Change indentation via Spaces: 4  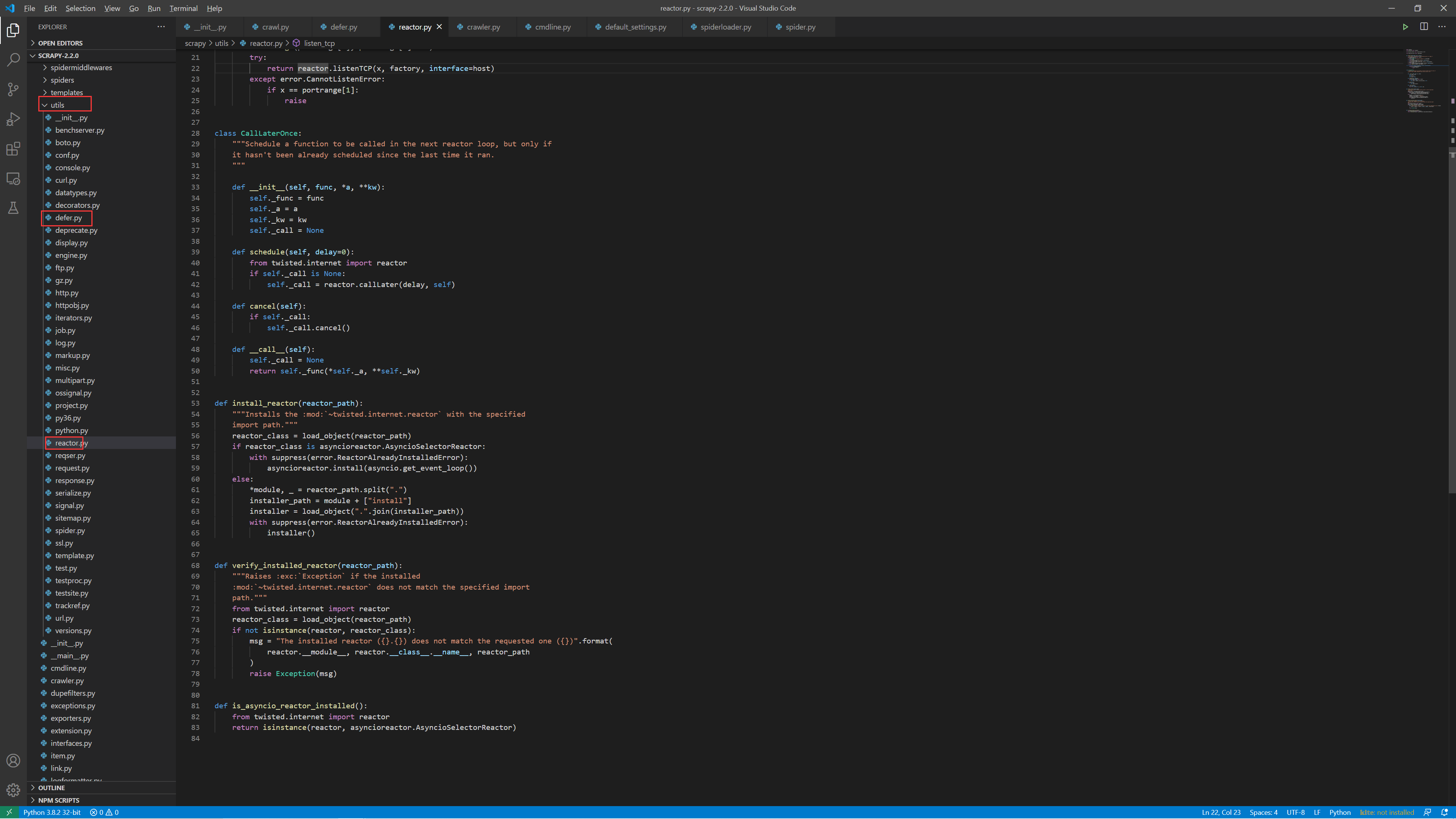(1263, 812)
